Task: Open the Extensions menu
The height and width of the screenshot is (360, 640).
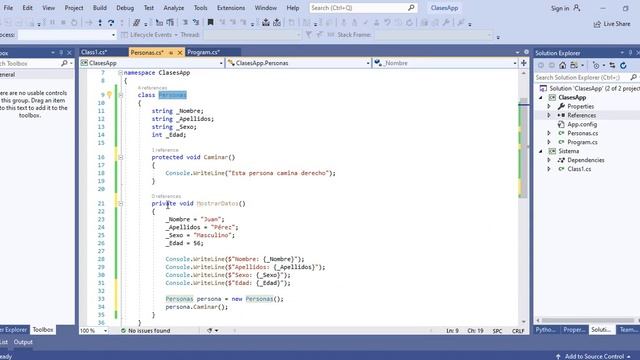Action: point(231,8)
